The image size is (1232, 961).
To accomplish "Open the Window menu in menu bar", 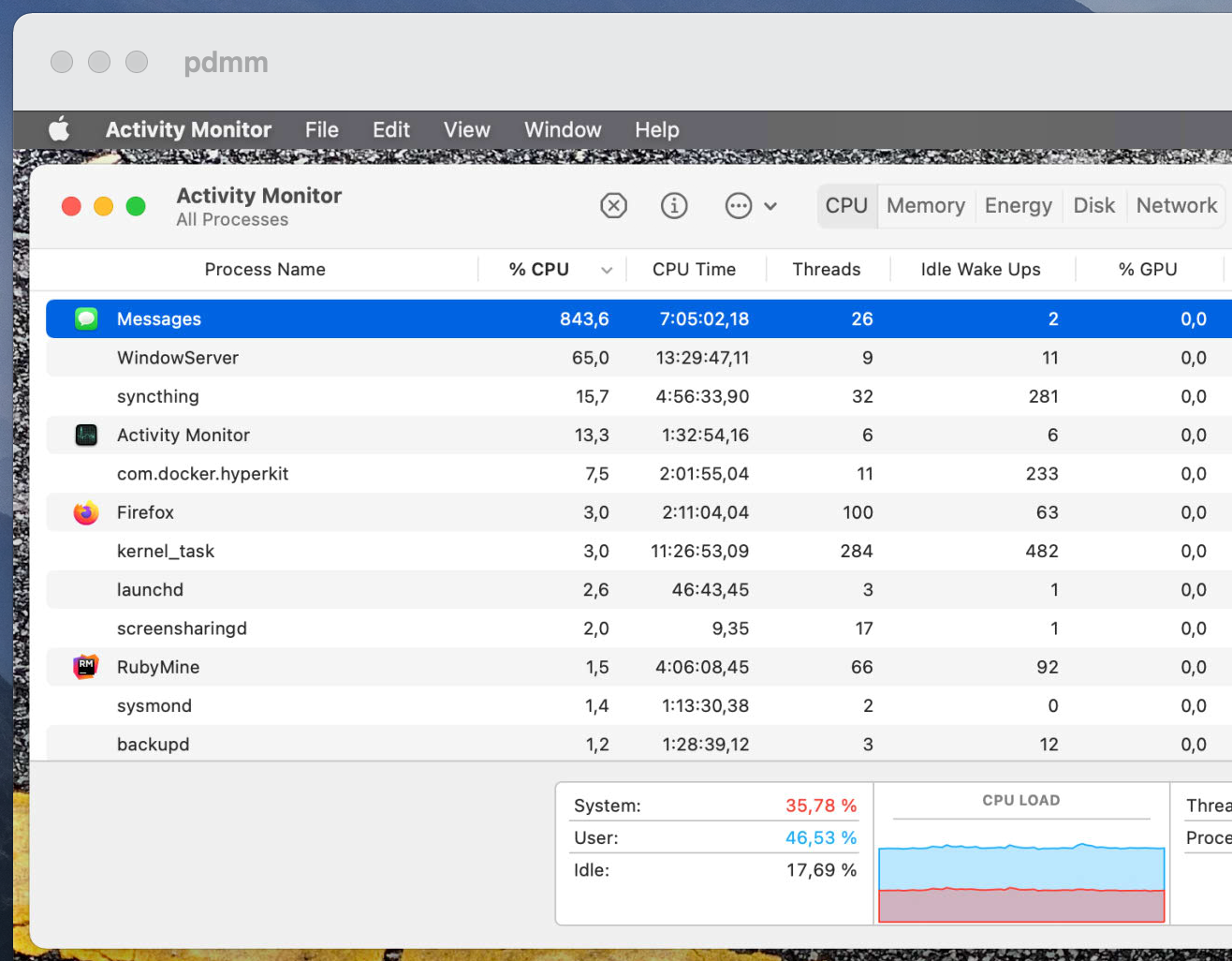I will (x=563, y=129).
